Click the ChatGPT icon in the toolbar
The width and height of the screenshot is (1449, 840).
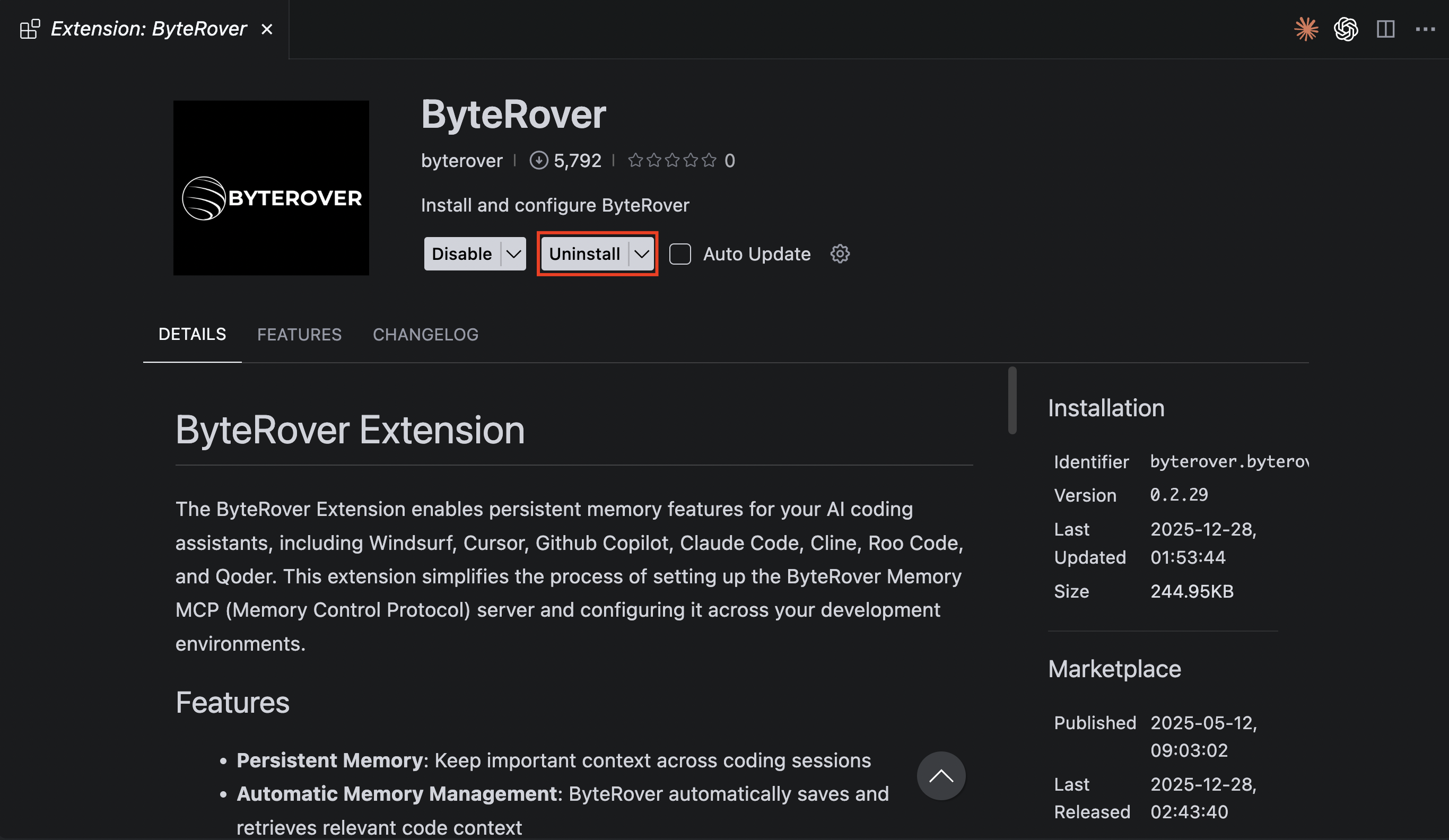[1346, 28]
